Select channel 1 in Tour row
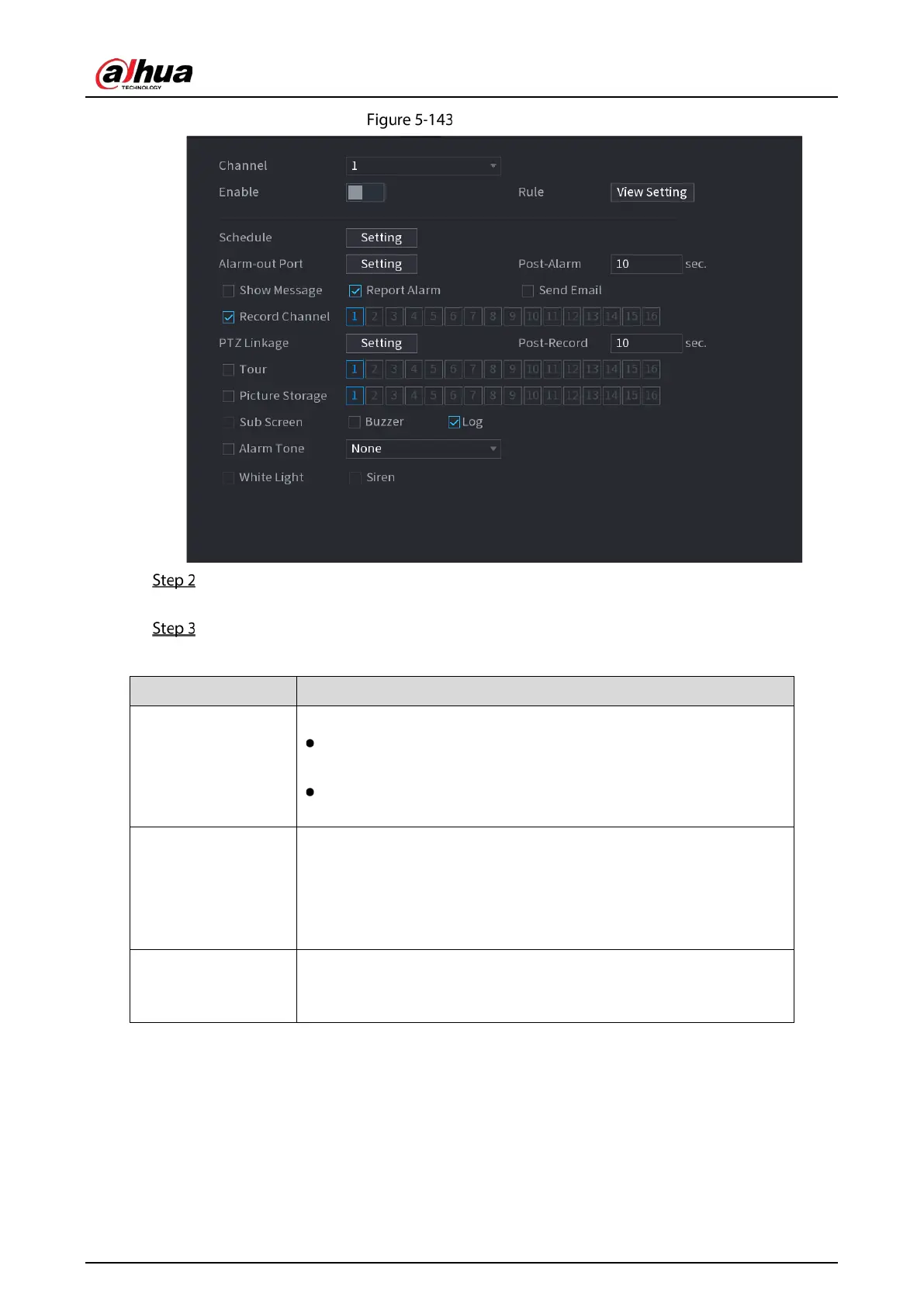Viewport: 924px width, 1307px height. pyautogui.click(x=355, y=369)
